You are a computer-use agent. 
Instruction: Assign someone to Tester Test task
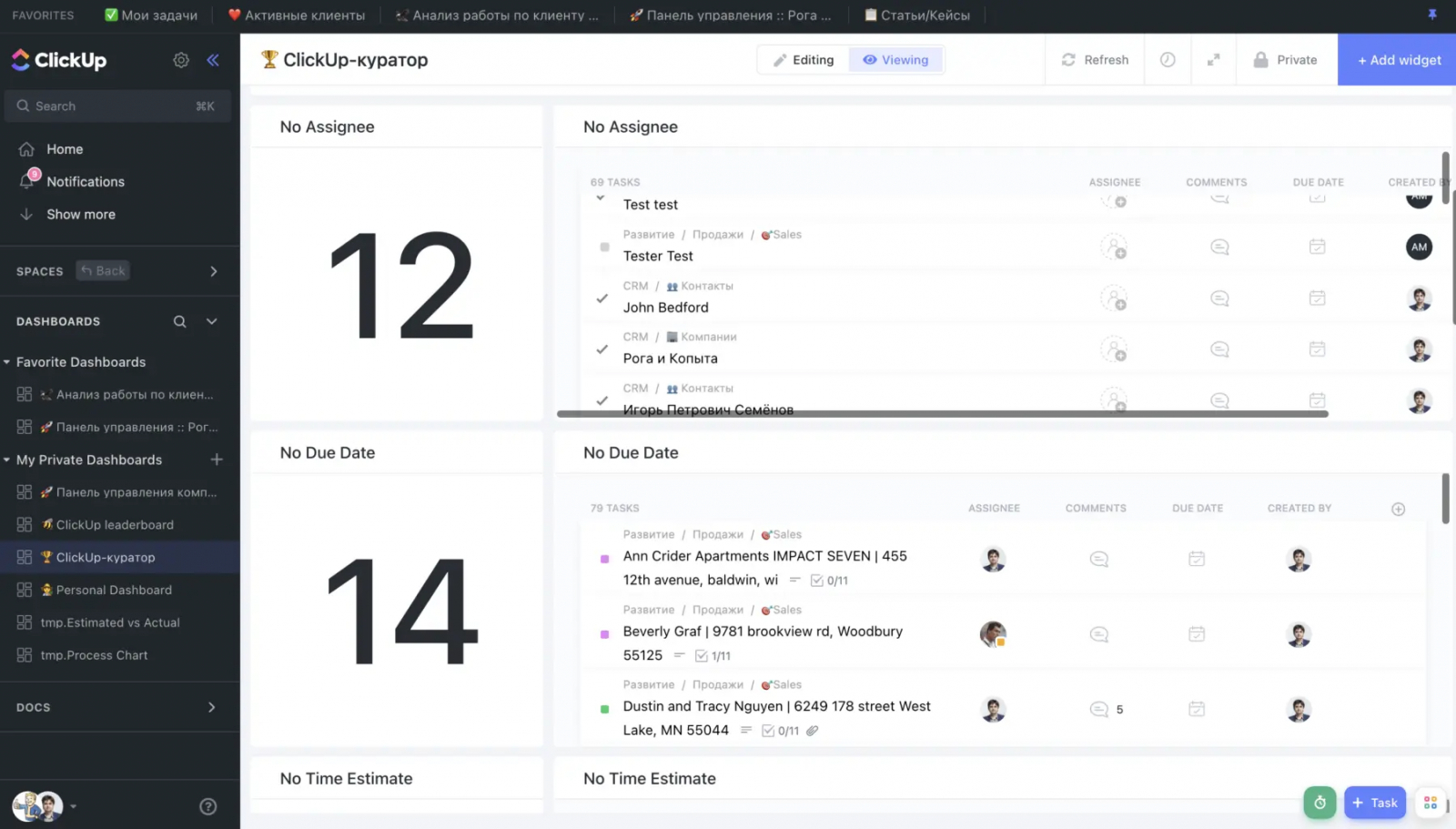1114,248
